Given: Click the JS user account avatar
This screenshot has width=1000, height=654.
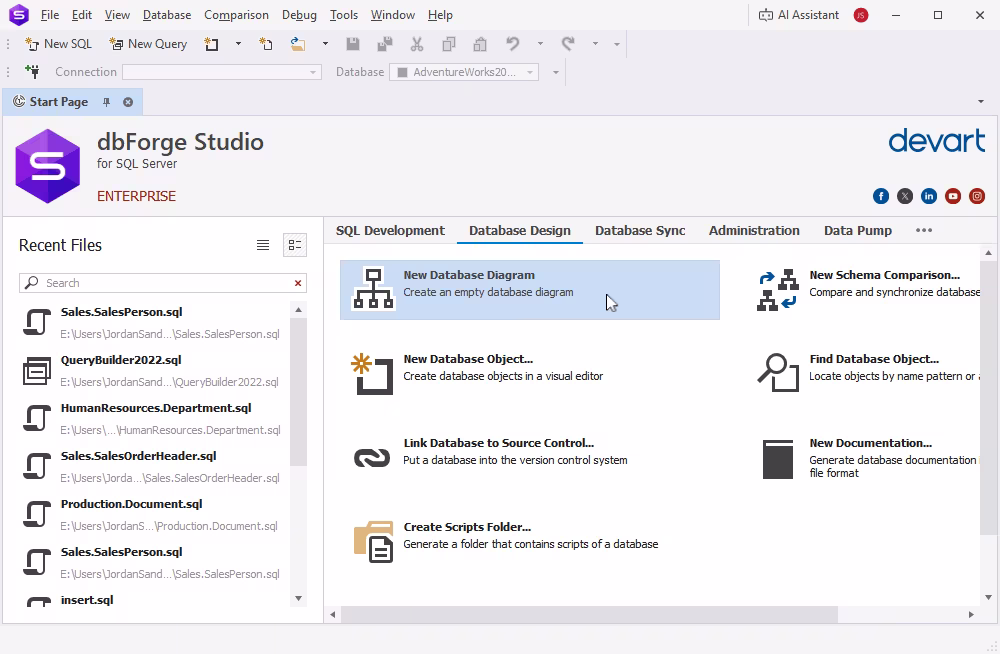Looking at the screenshot, I should [861, 15].
